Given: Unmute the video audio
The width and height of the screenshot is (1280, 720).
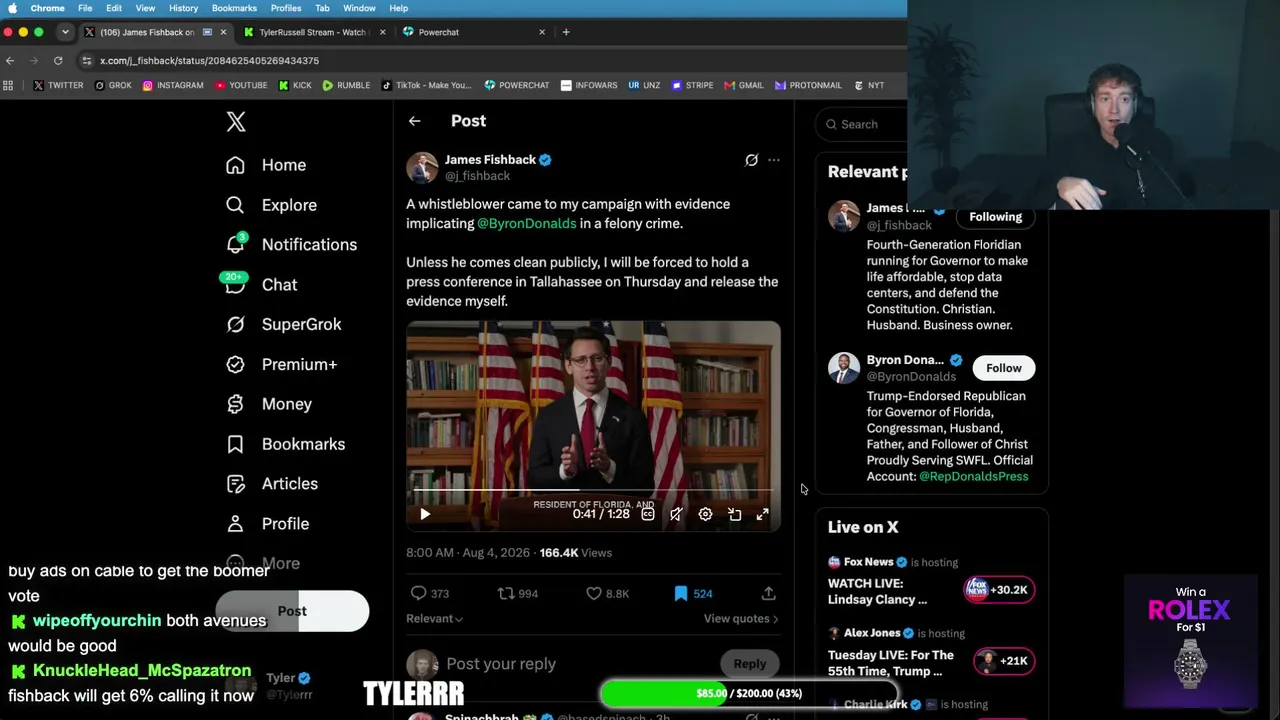Looking at the screenshot, I should click(x=676, y=514).
